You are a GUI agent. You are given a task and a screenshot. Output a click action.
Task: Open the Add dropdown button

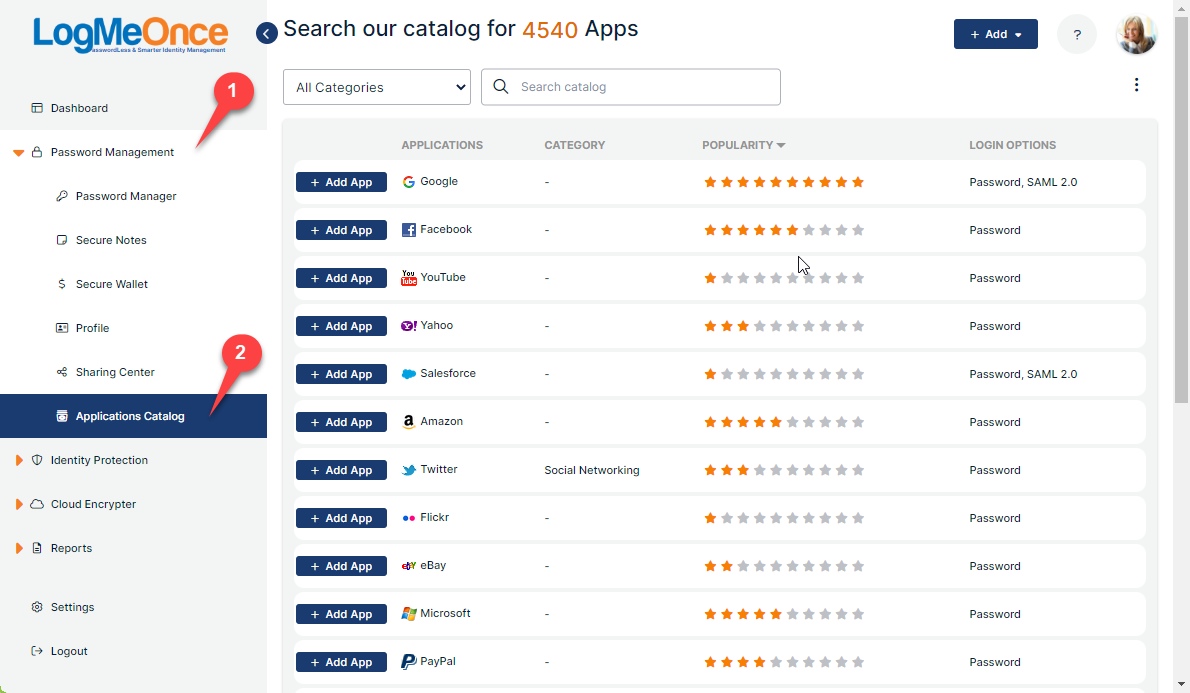click(x=996, y=34)
